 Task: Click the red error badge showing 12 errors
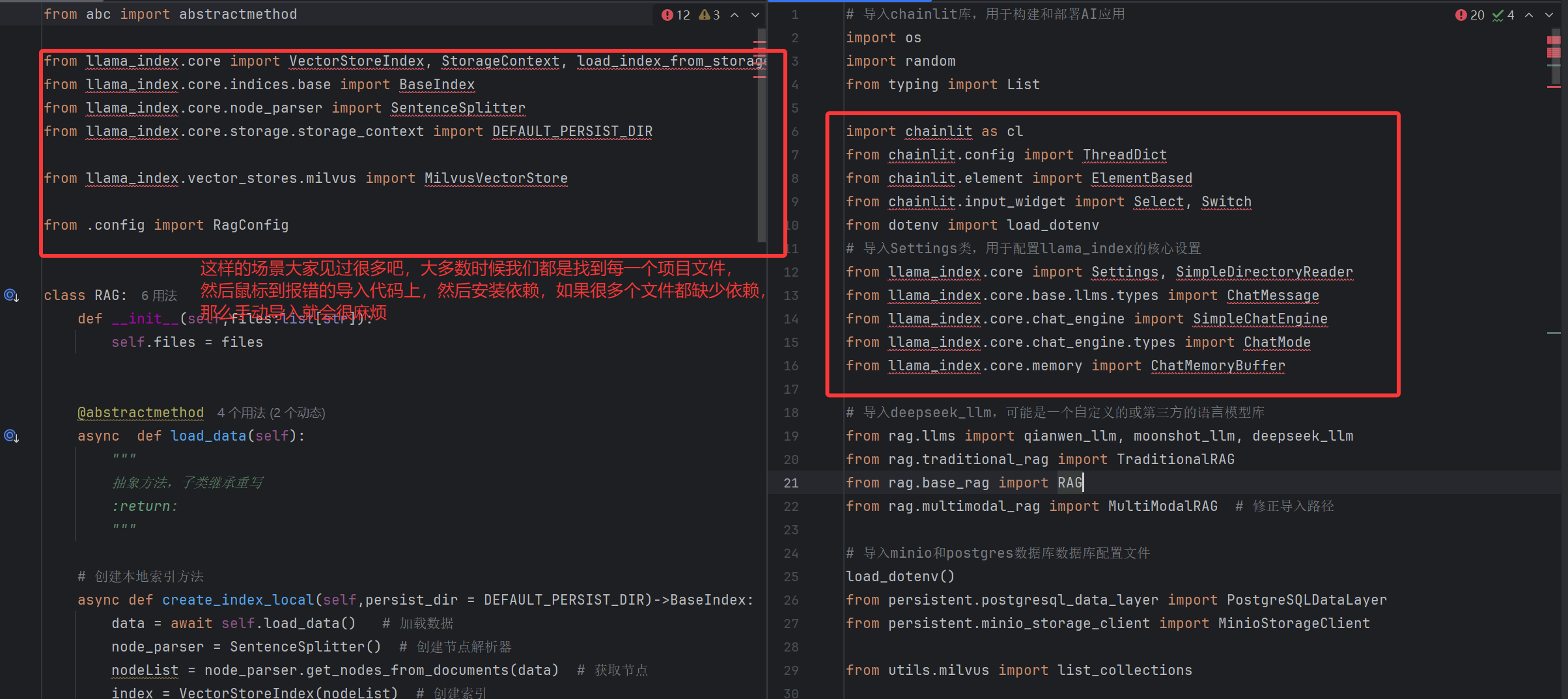(675, 14)
